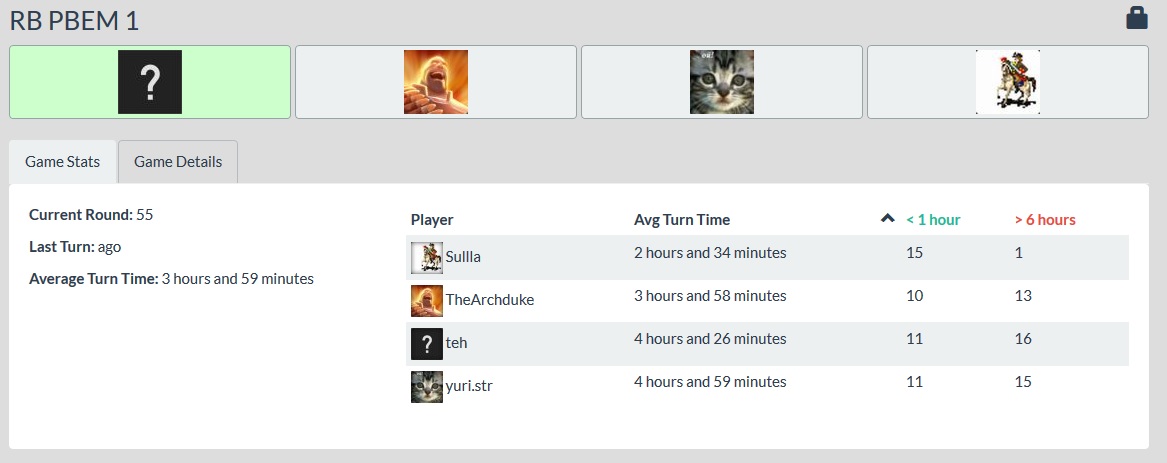The height and width of the screenshot is (463, 1167).
Task: Open TheArchduke's player name link
Action: pos(490,300)
